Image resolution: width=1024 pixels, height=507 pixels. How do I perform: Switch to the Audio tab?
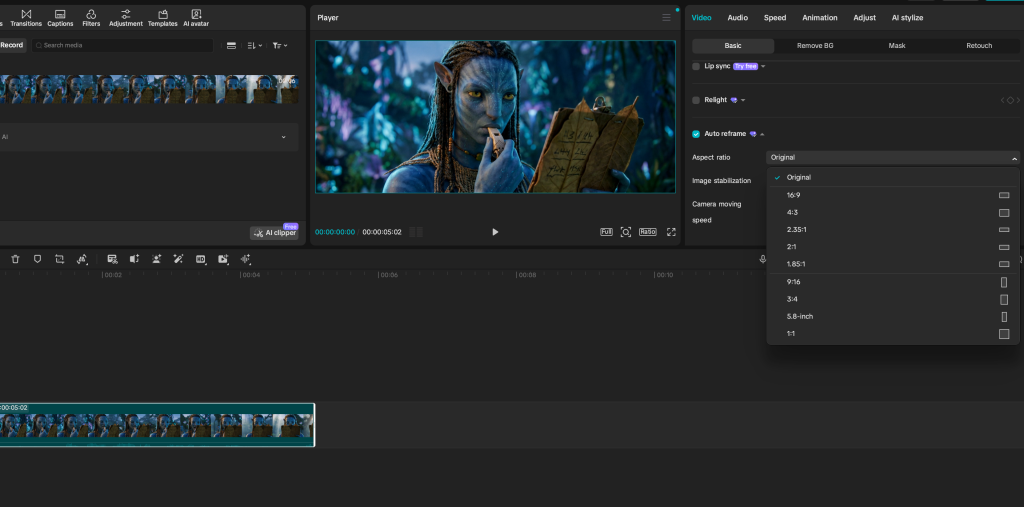point(738,18)
